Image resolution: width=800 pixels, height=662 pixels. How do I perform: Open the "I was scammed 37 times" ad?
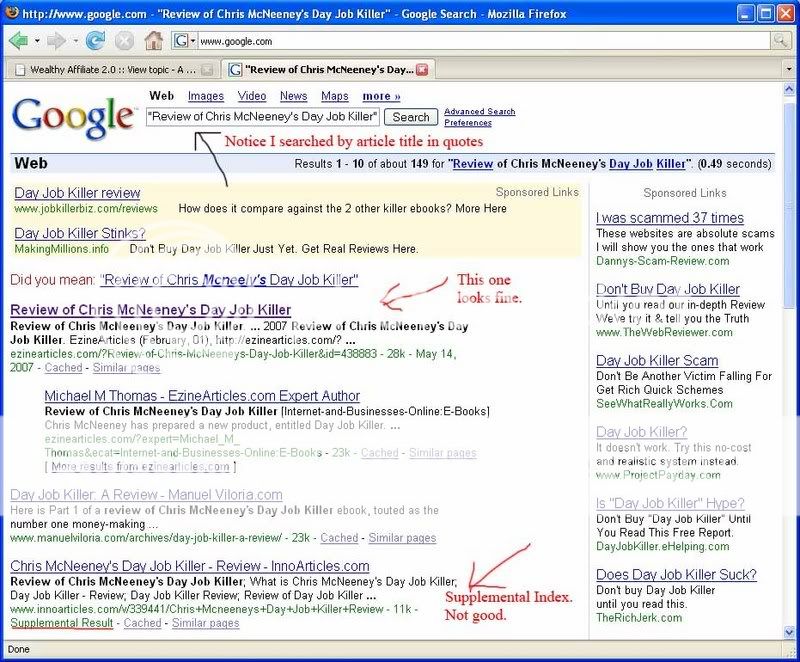[670, 218]
